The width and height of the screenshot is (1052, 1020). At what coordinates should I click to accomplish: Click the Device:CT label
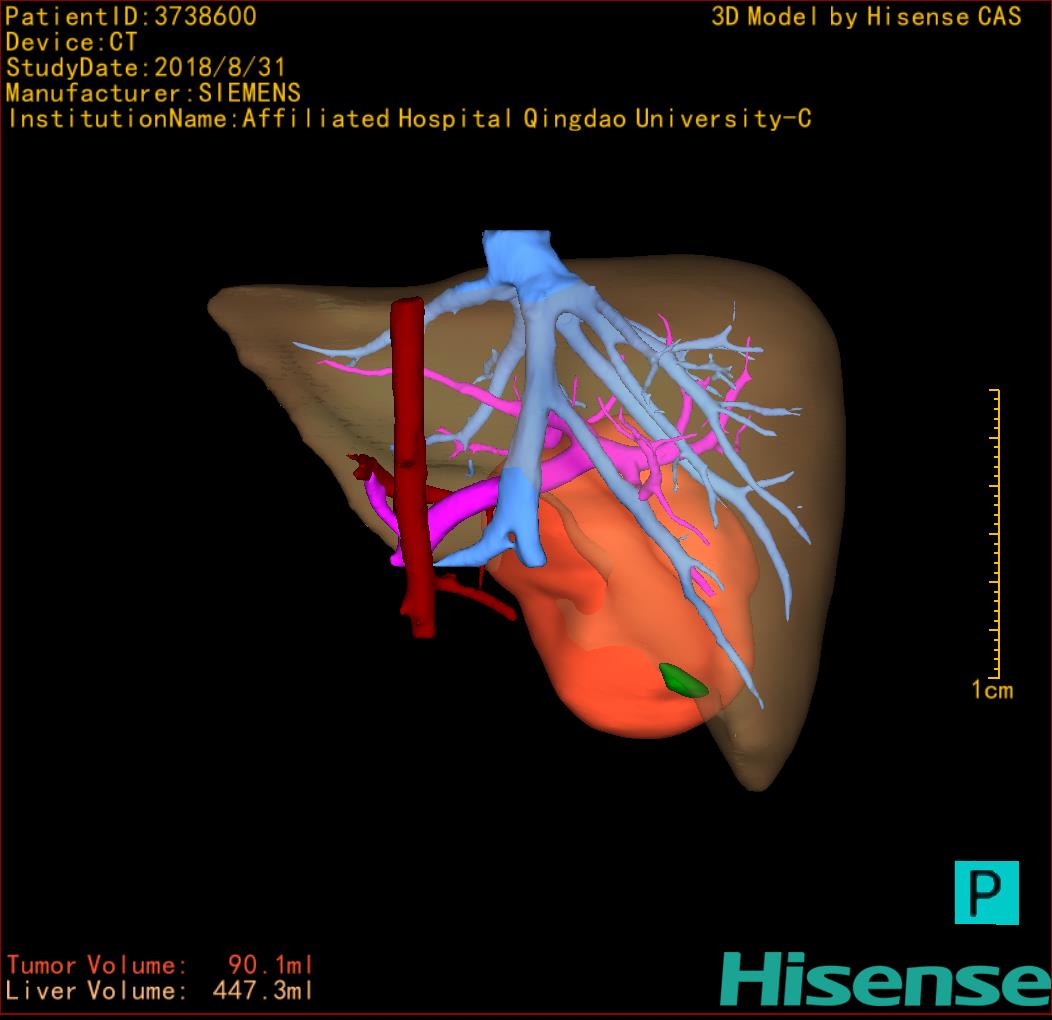tap(71, 42)
